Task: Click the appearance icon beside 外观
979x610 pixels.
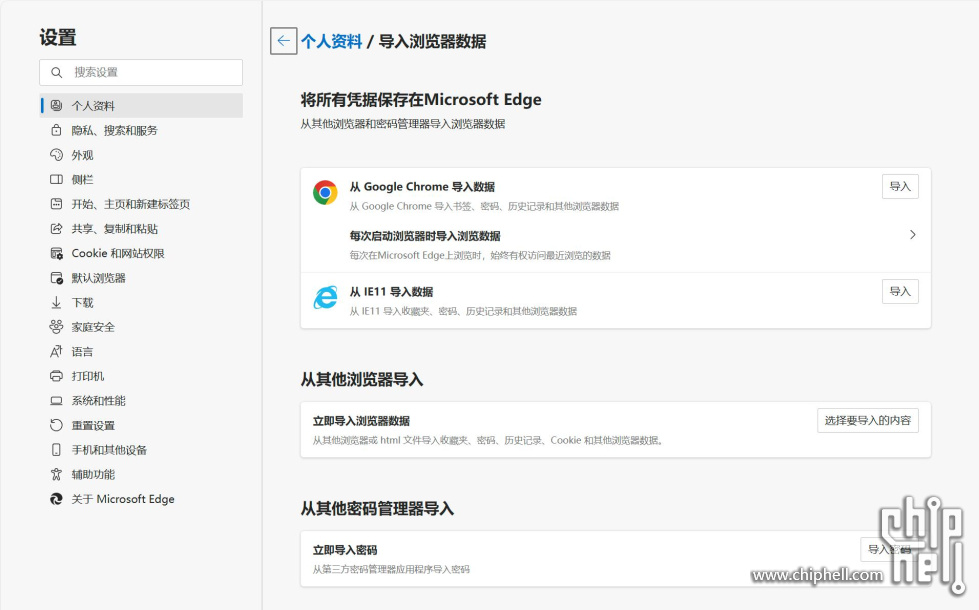Action: (56, 155)
